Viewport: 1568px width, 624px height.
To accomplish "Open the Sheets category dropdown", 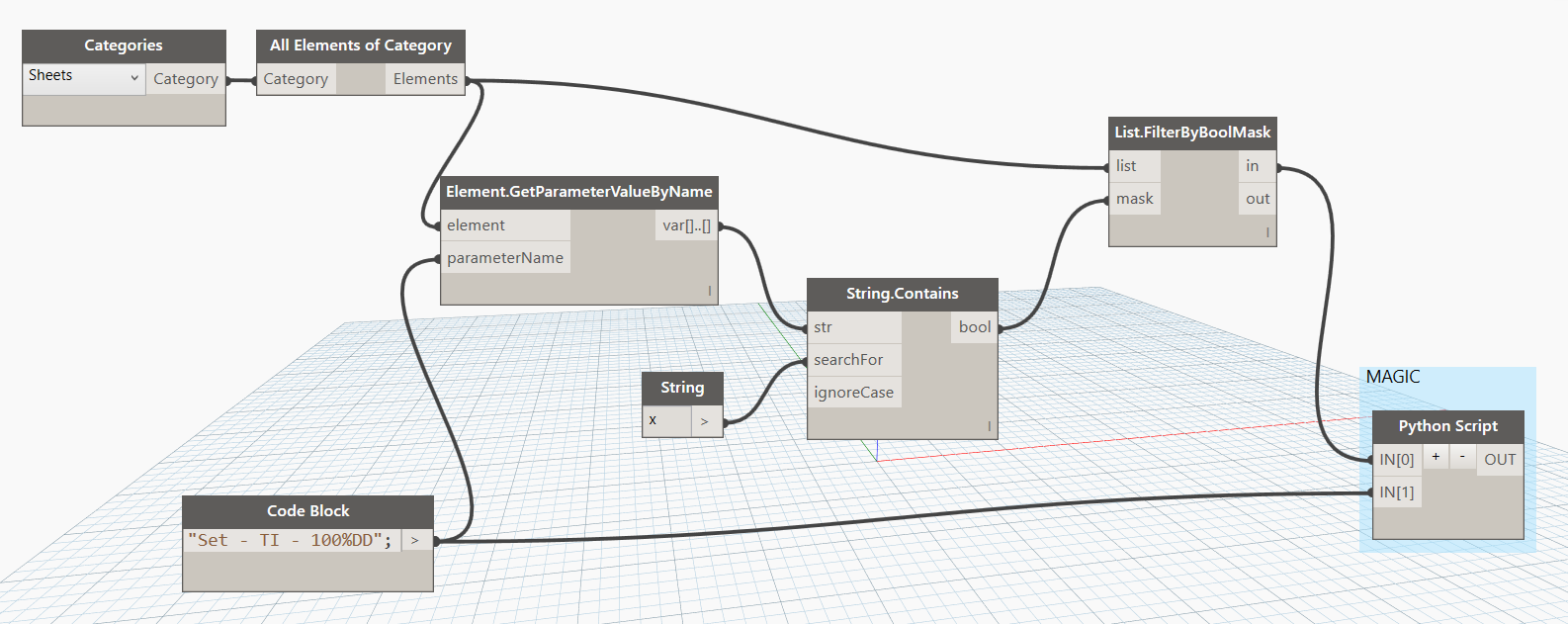I will click(84, 77).
